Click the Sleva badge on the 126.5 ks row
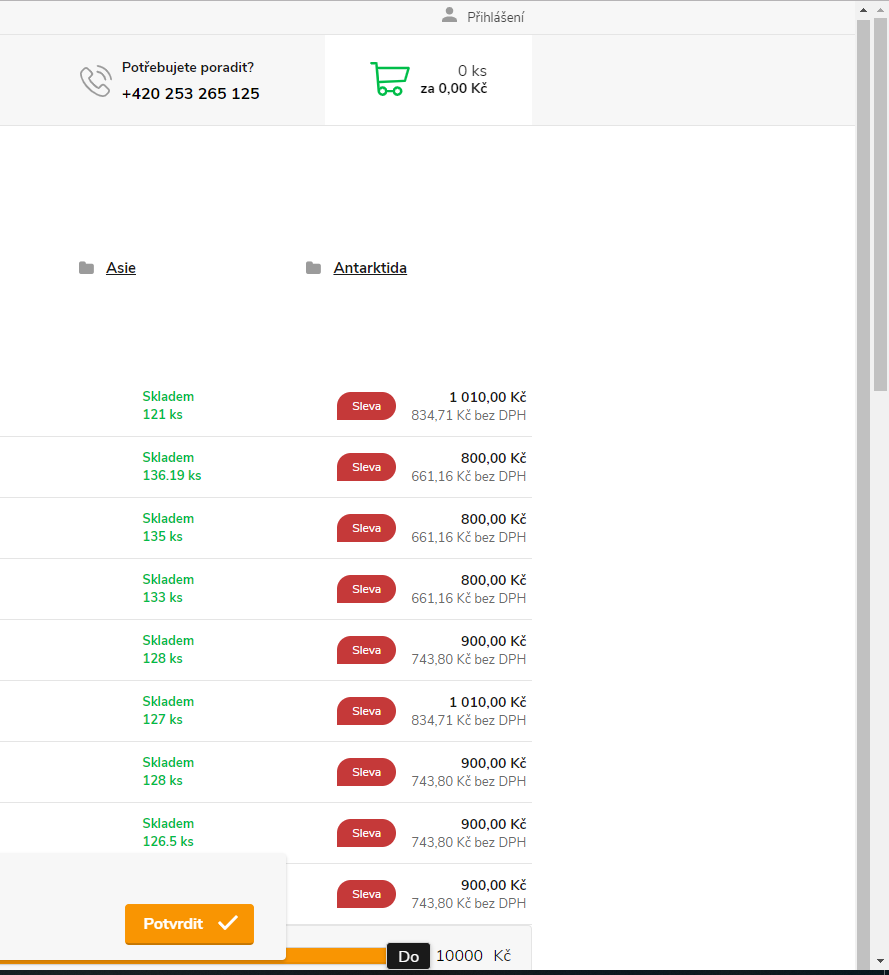The image size is (889, 975). [366, 833]
